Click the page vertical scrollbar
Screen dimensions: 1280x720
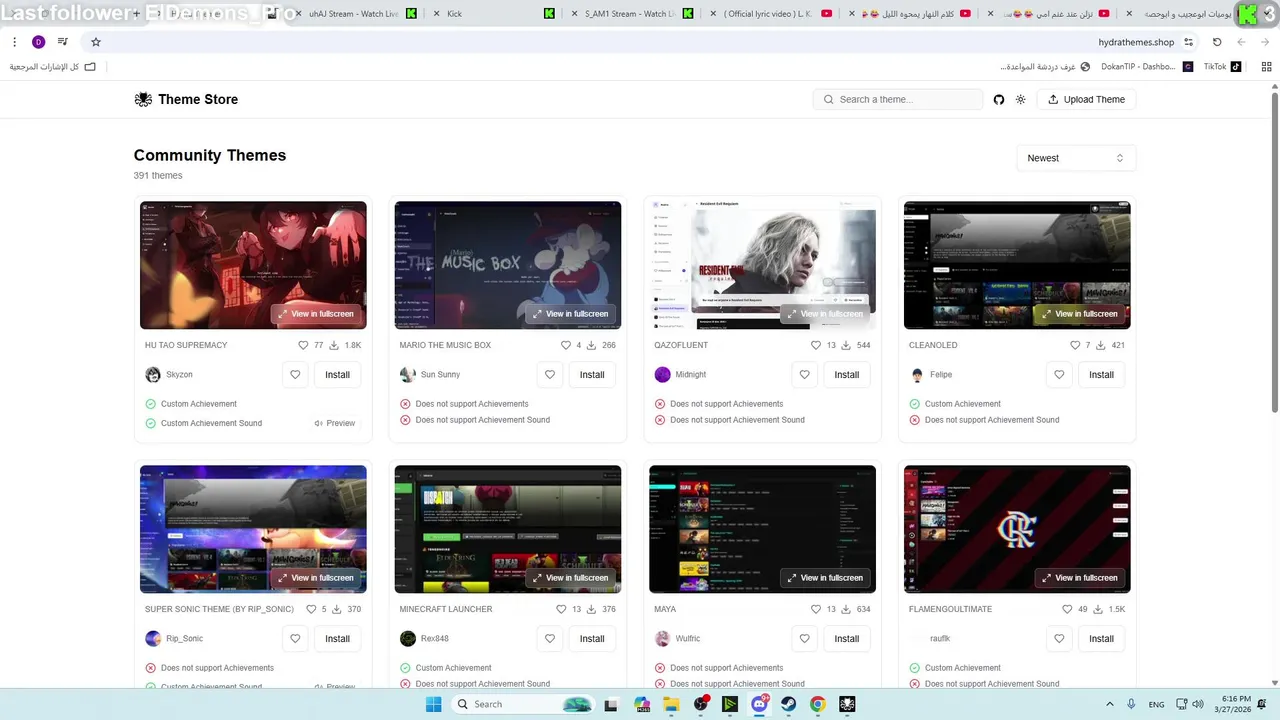coord(1274,250)
